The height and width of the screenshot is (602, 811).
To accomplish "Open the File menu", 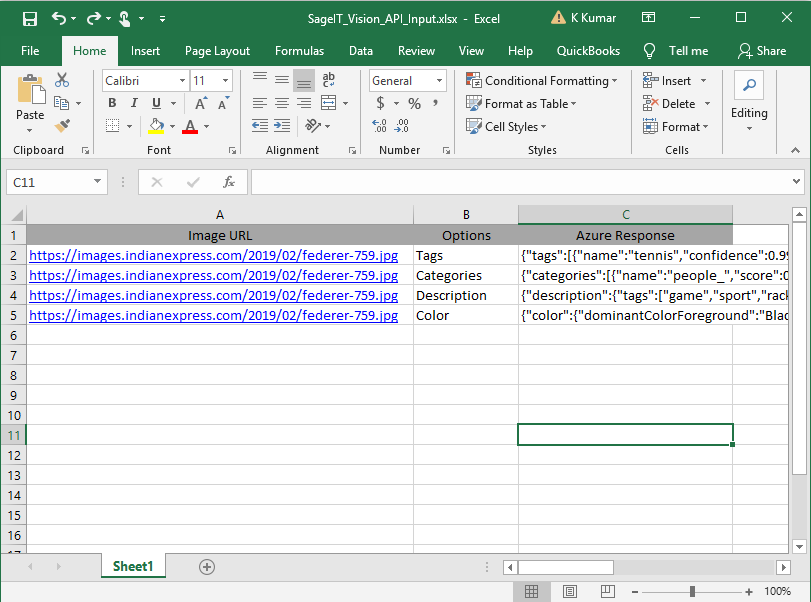I will coord(30,51).
